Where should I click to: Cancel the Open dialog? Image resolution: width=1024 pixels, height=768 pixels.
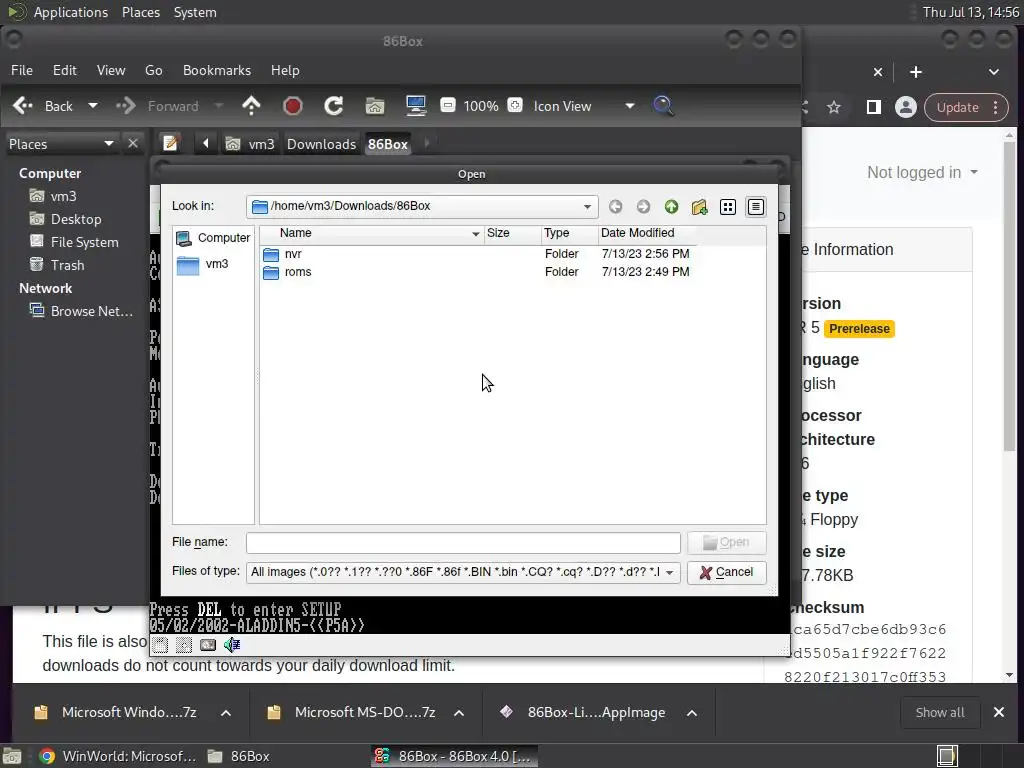click(726, 573)
